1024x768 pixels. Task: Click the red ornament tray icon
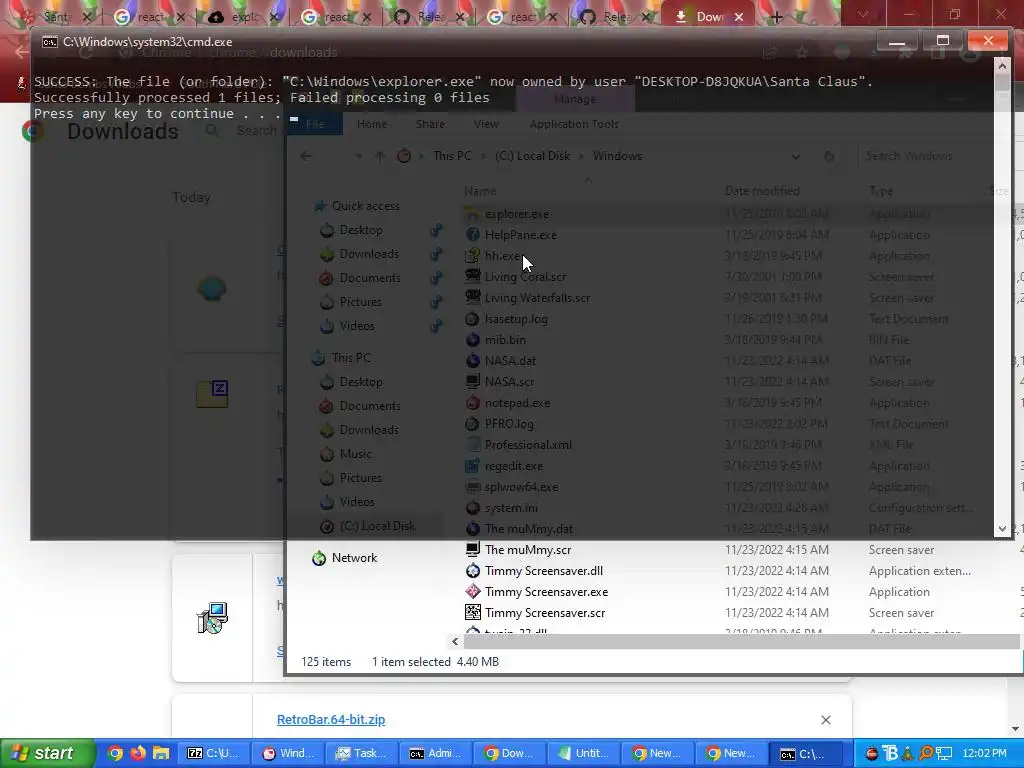coord(871,754)
